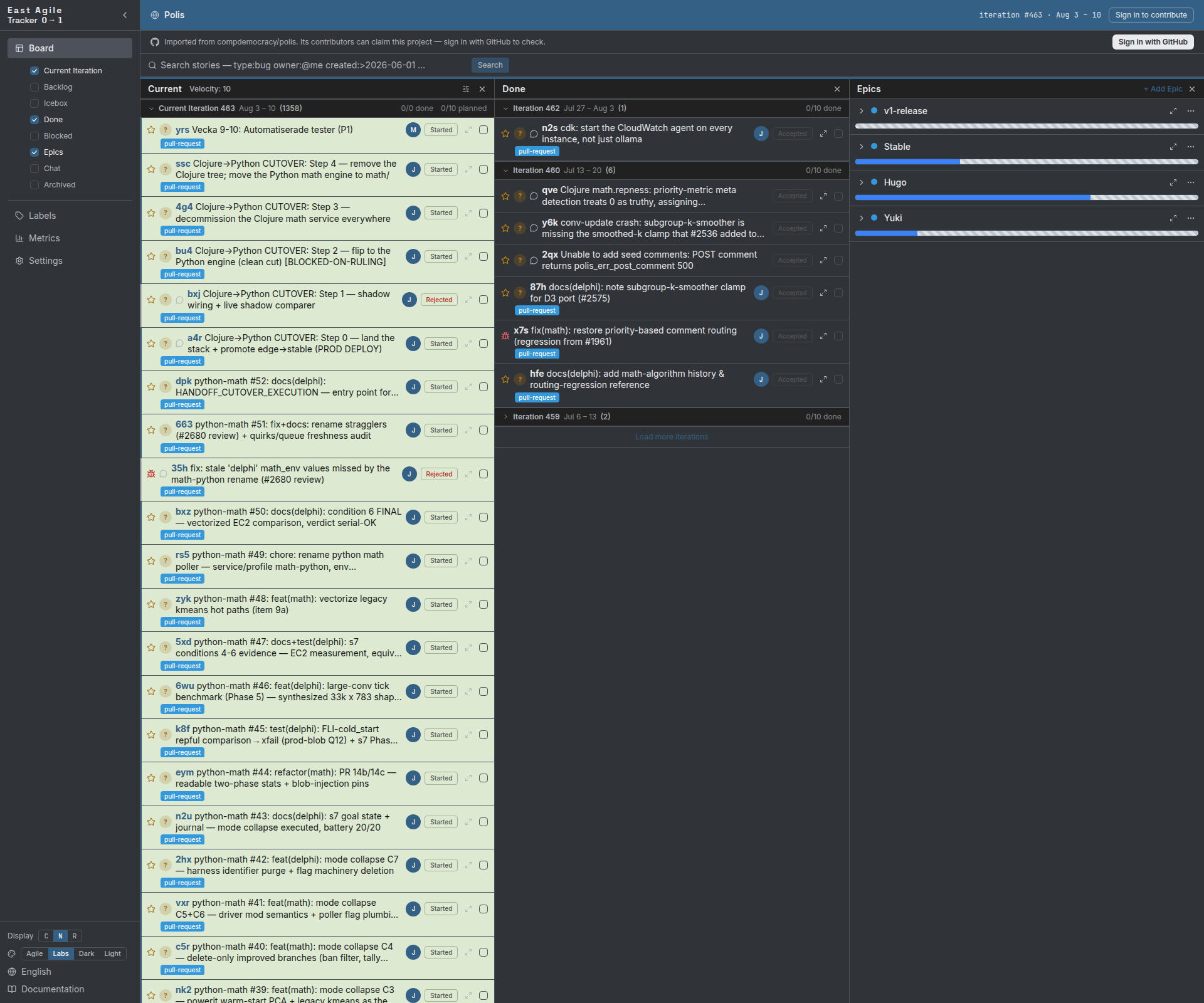Open the Board menu item

click(70, 48)
